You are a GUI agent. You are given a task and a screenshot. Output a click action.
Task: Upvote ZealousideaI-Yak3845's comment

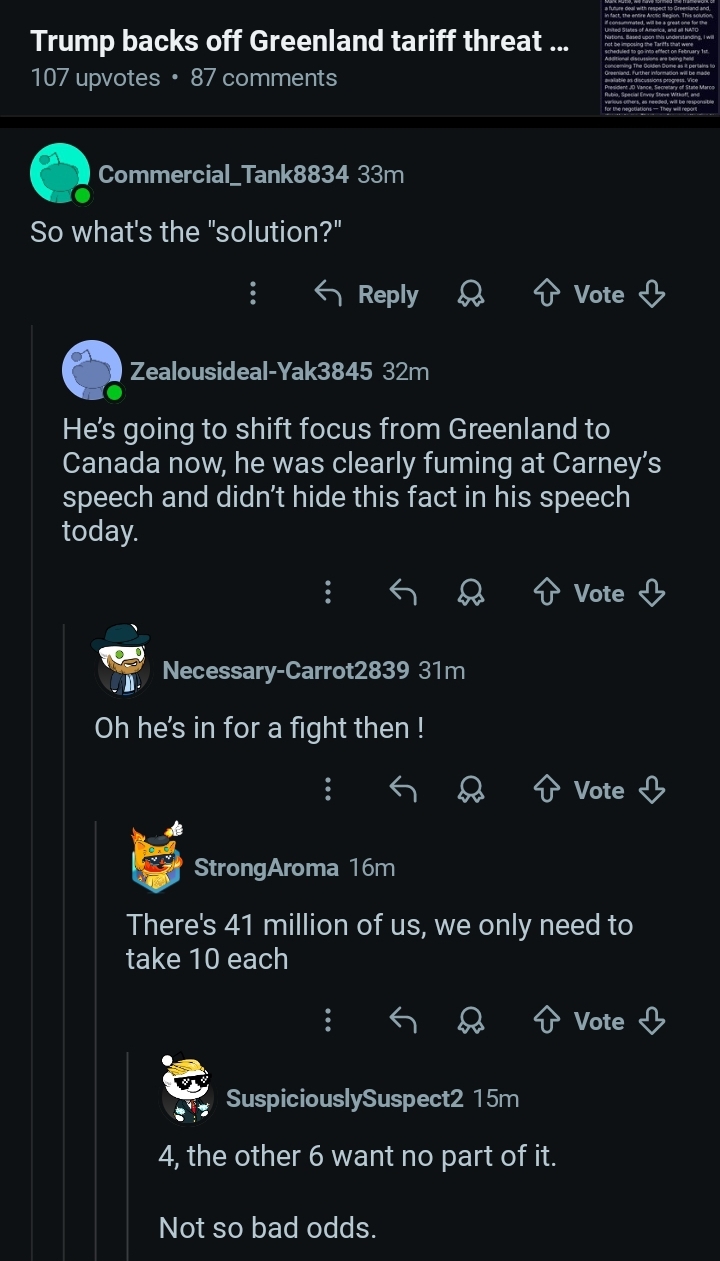(x=547, y=593)
